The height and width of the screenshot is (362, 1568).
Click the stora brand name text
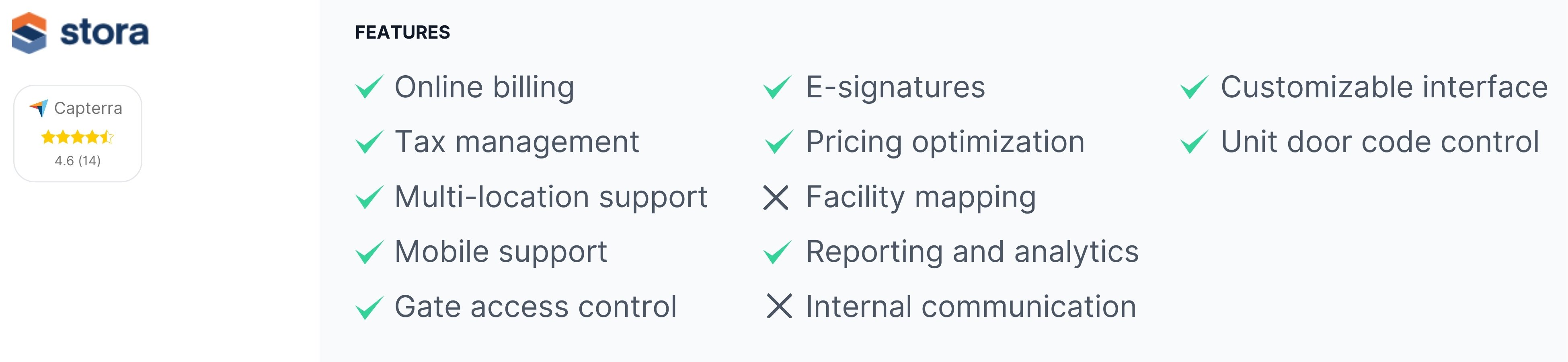tap(104, 32)
